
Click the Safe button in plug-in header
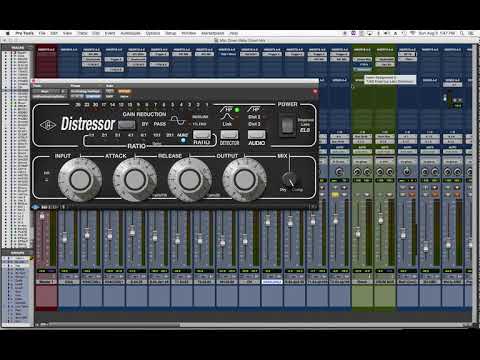coord(109,96)
